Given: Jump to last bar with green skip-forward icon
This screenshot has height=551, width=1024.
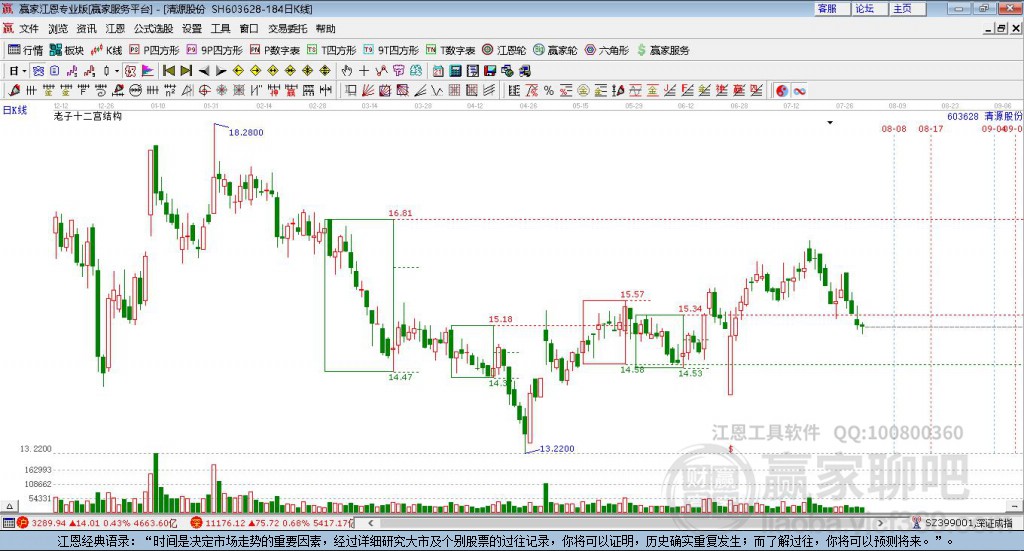Looking at the screenshot, I should pos(186,71).
